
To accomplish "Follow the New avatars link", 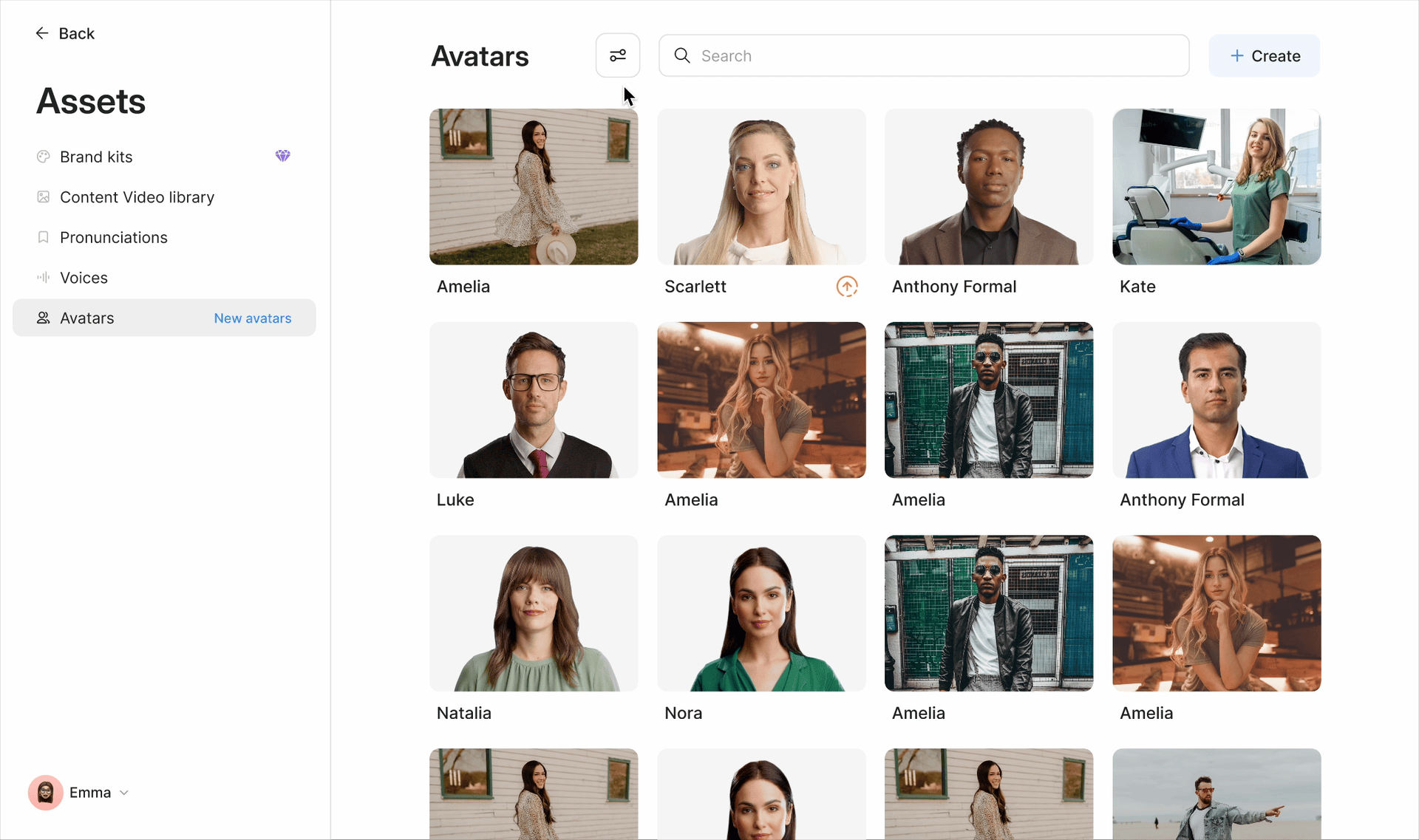I will coord(252,318).
